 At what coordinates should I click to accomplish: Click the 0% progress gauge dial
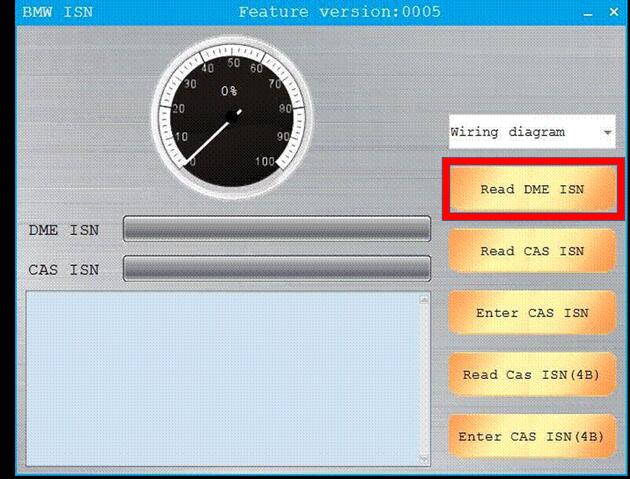tap(232, 117)
